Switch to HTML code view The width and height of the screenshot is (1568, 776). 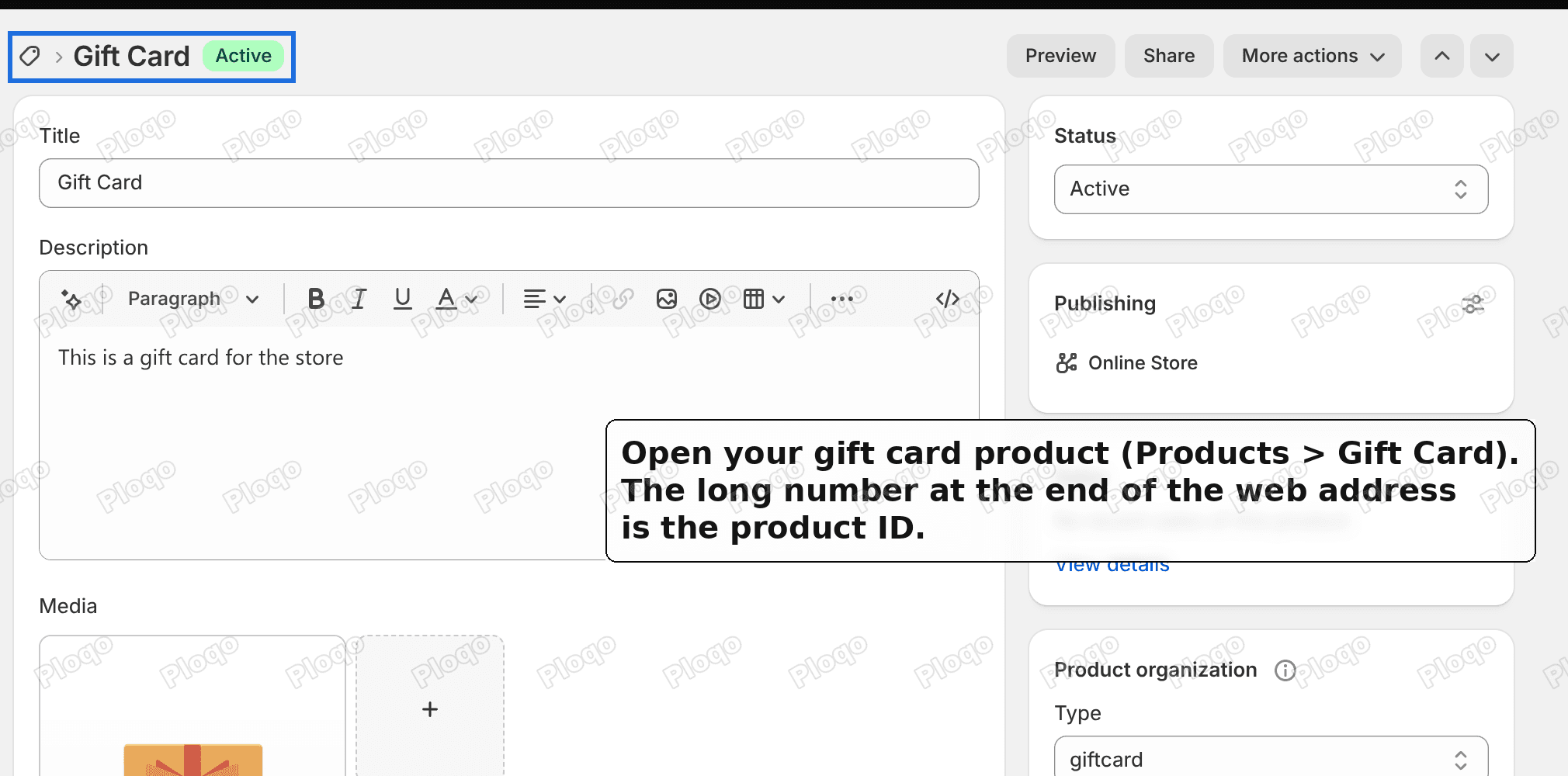pos(948,299)
